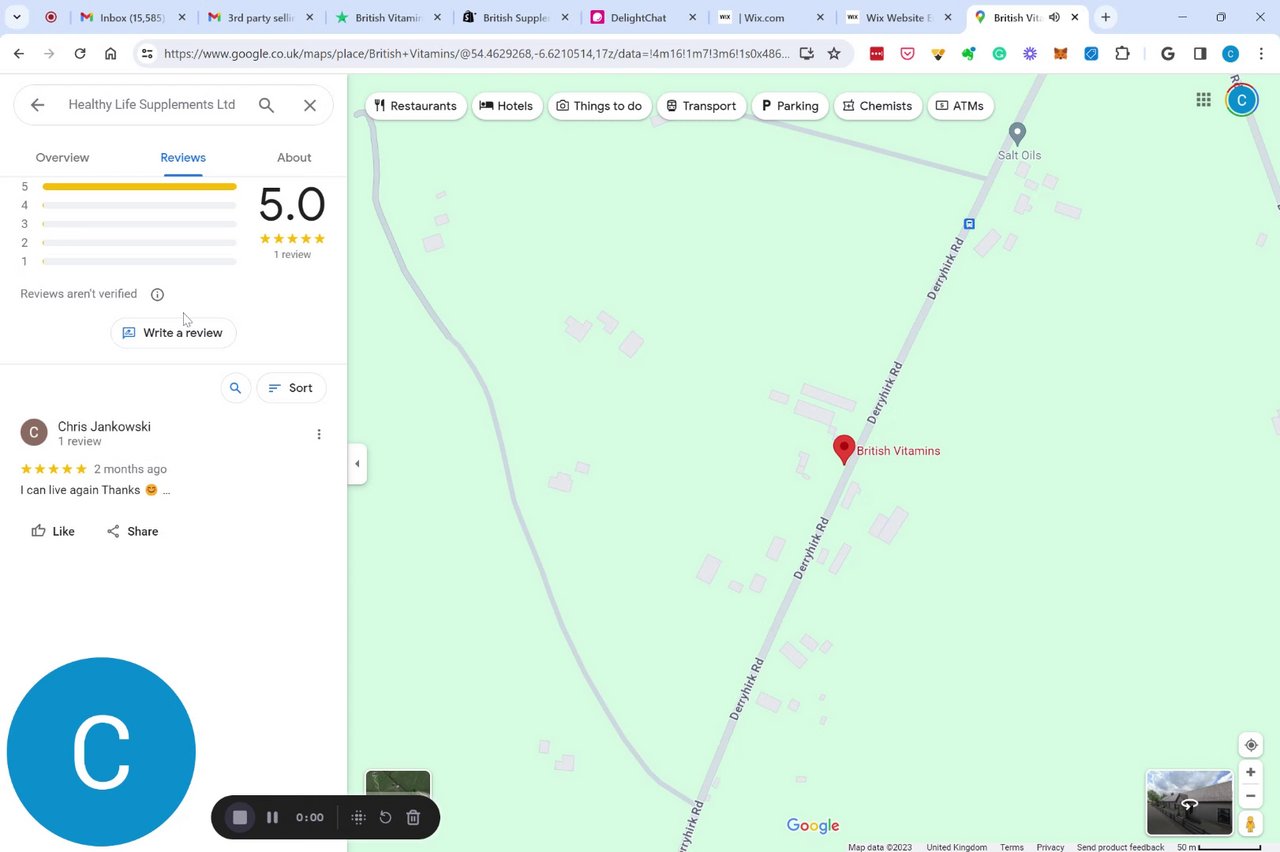Reload the browser page
The image size is (1280, 852).
(80, 54)
